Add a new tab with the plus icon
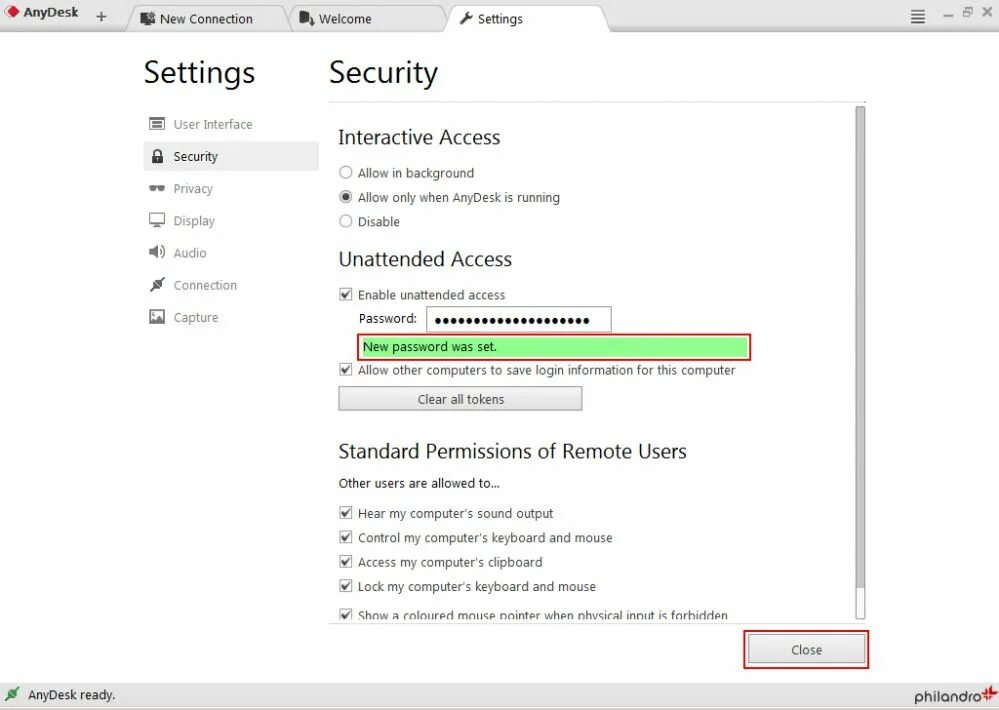Viewport: 999px width, 710px height. tap(101, 17)
